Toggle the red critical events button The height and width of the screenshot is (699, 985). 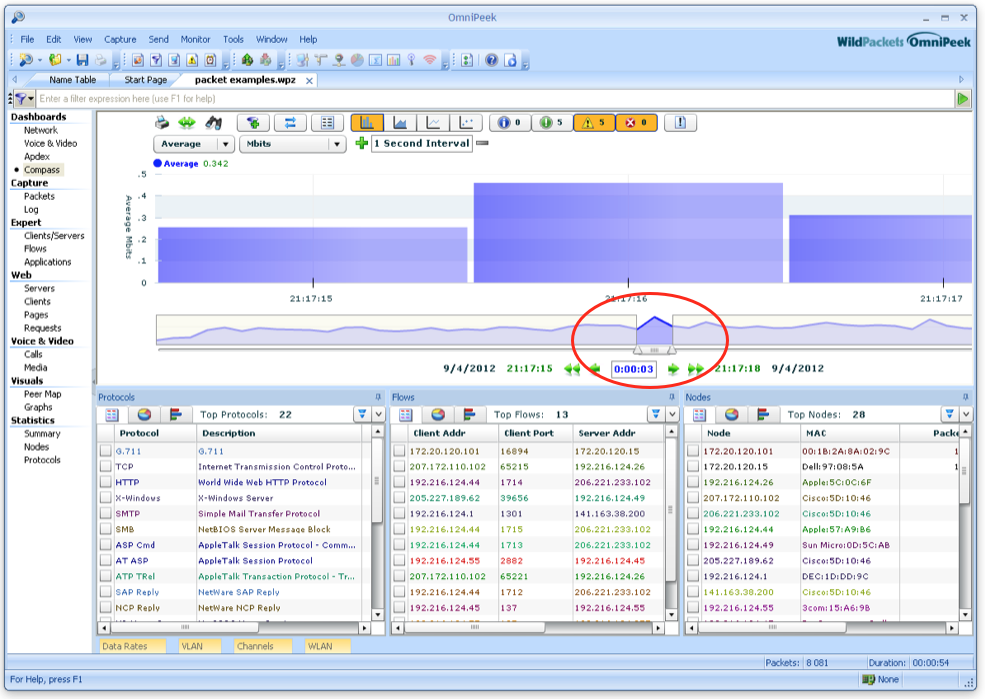click(636, 122)
